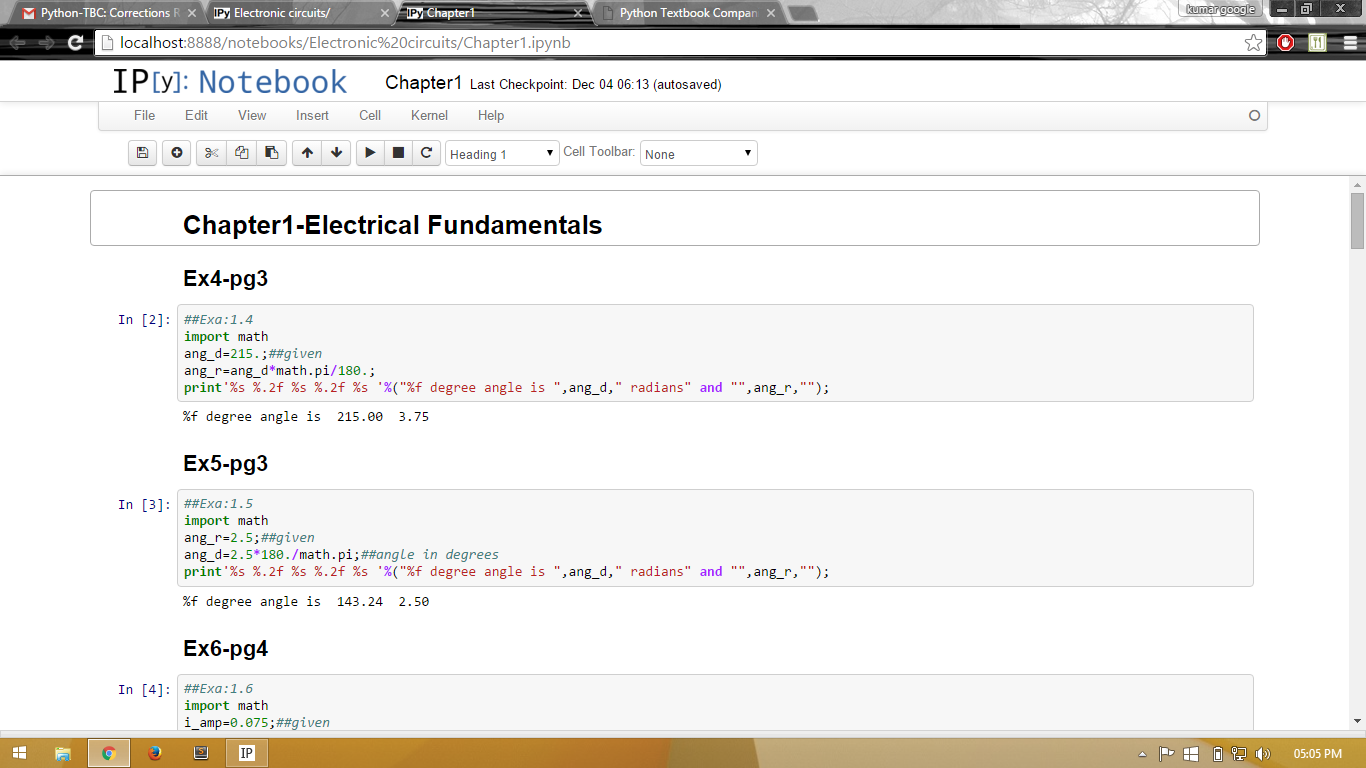Paste cell using clipboard icon
The width and height of the screenshot is (1366, 768).
click(271, 153)
